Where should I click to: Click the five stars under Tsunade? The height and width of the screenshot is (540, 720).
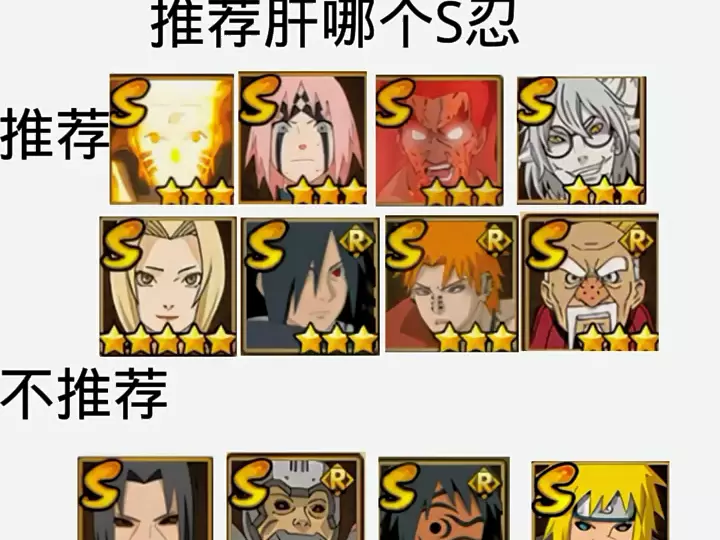coord(168,340)
